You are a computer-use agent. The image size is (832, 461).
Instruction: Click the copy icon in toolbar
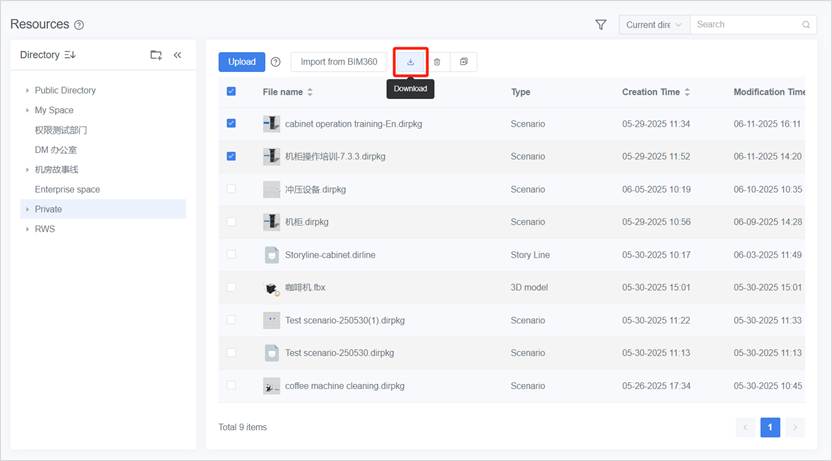pyautogui.click(x=464, y=62)
